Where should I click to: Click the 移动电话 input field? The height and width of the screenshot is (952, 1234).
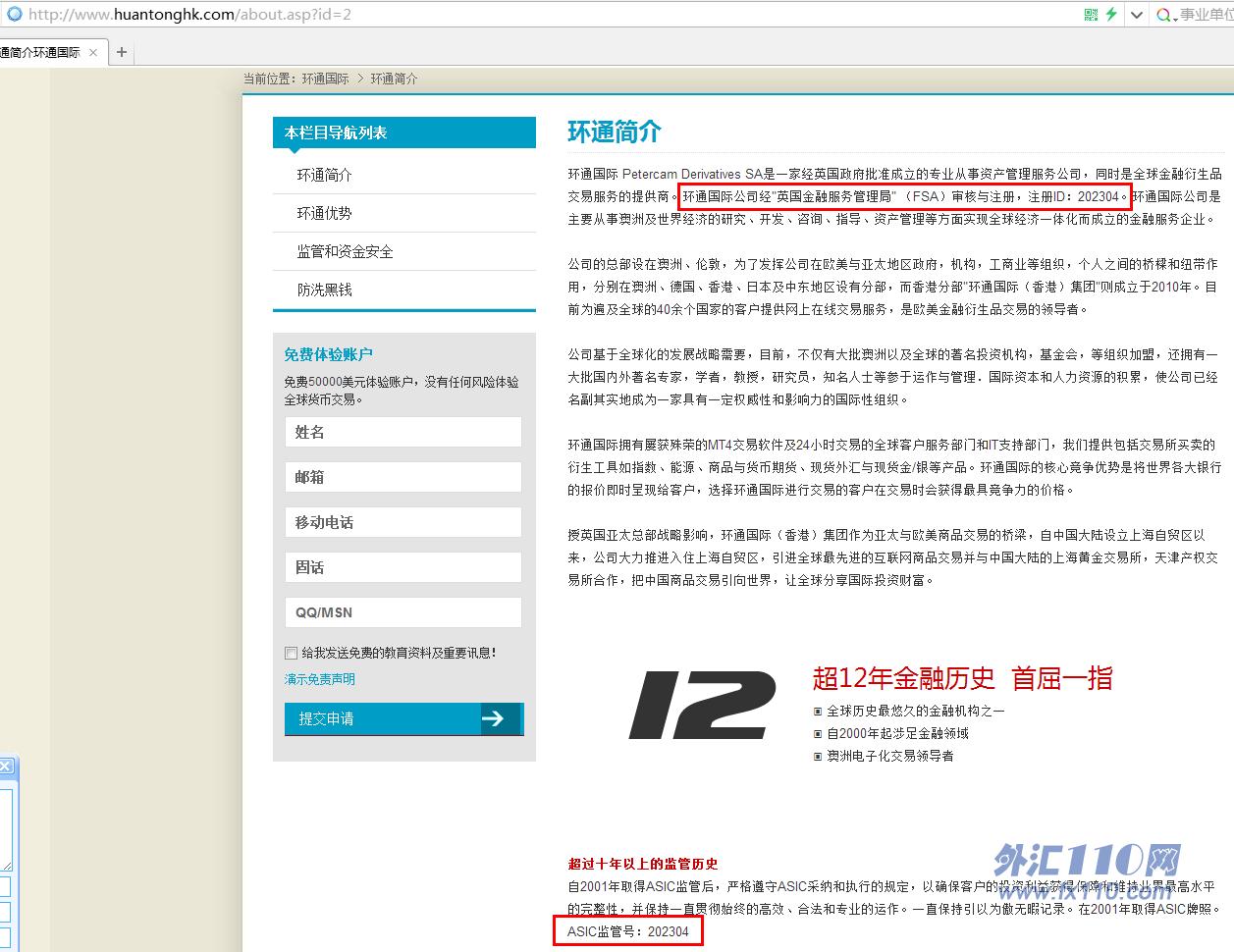click(x=403, y=522)
